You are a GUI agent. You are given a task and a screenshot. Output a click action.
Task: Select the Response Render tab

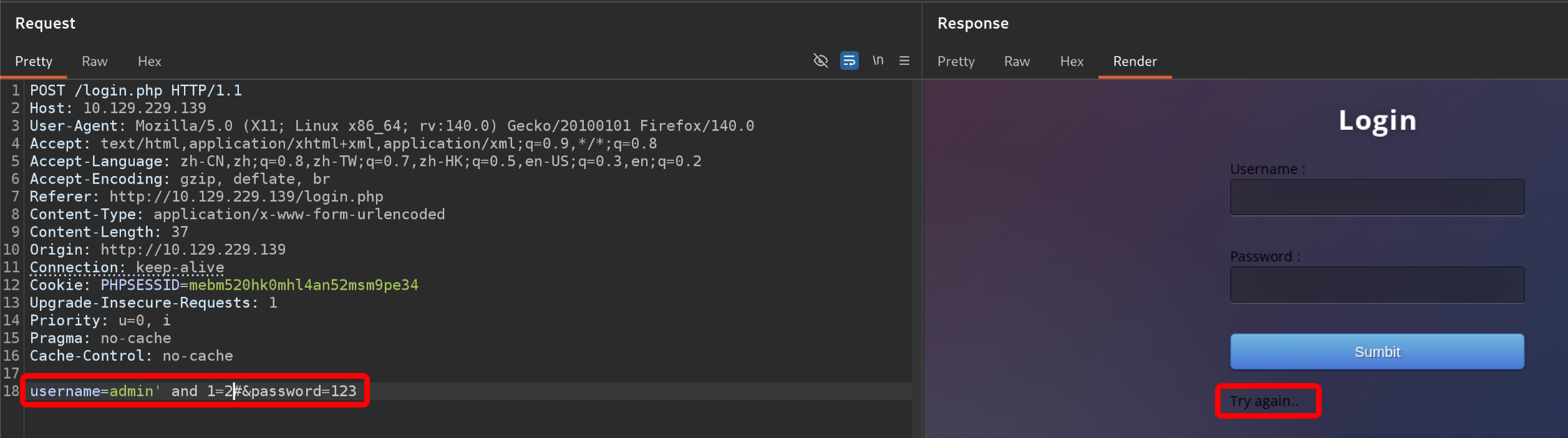[x=1135, y=61]
